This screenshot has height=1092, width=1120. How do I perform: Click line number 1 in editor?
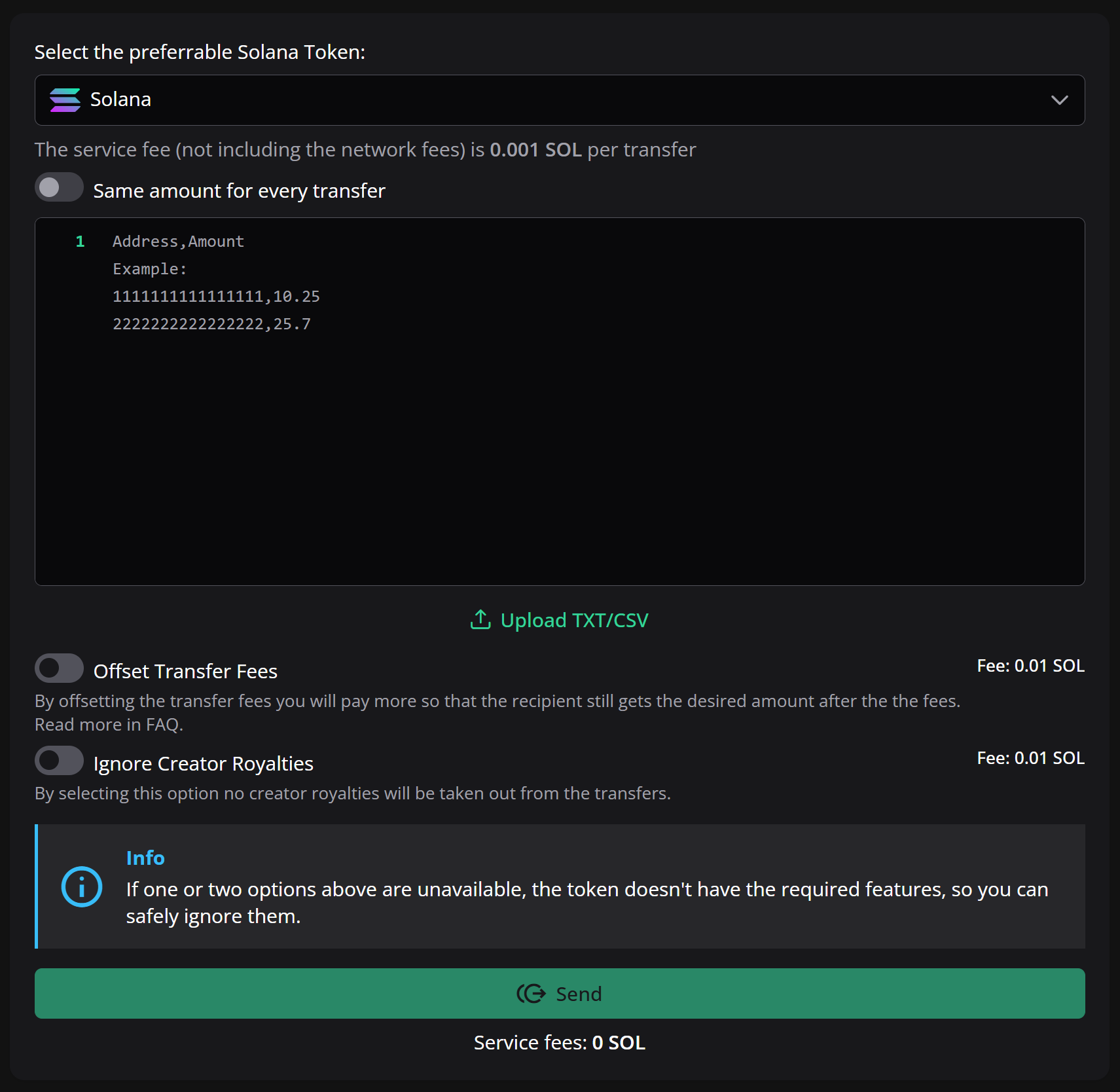click(81, 242)
